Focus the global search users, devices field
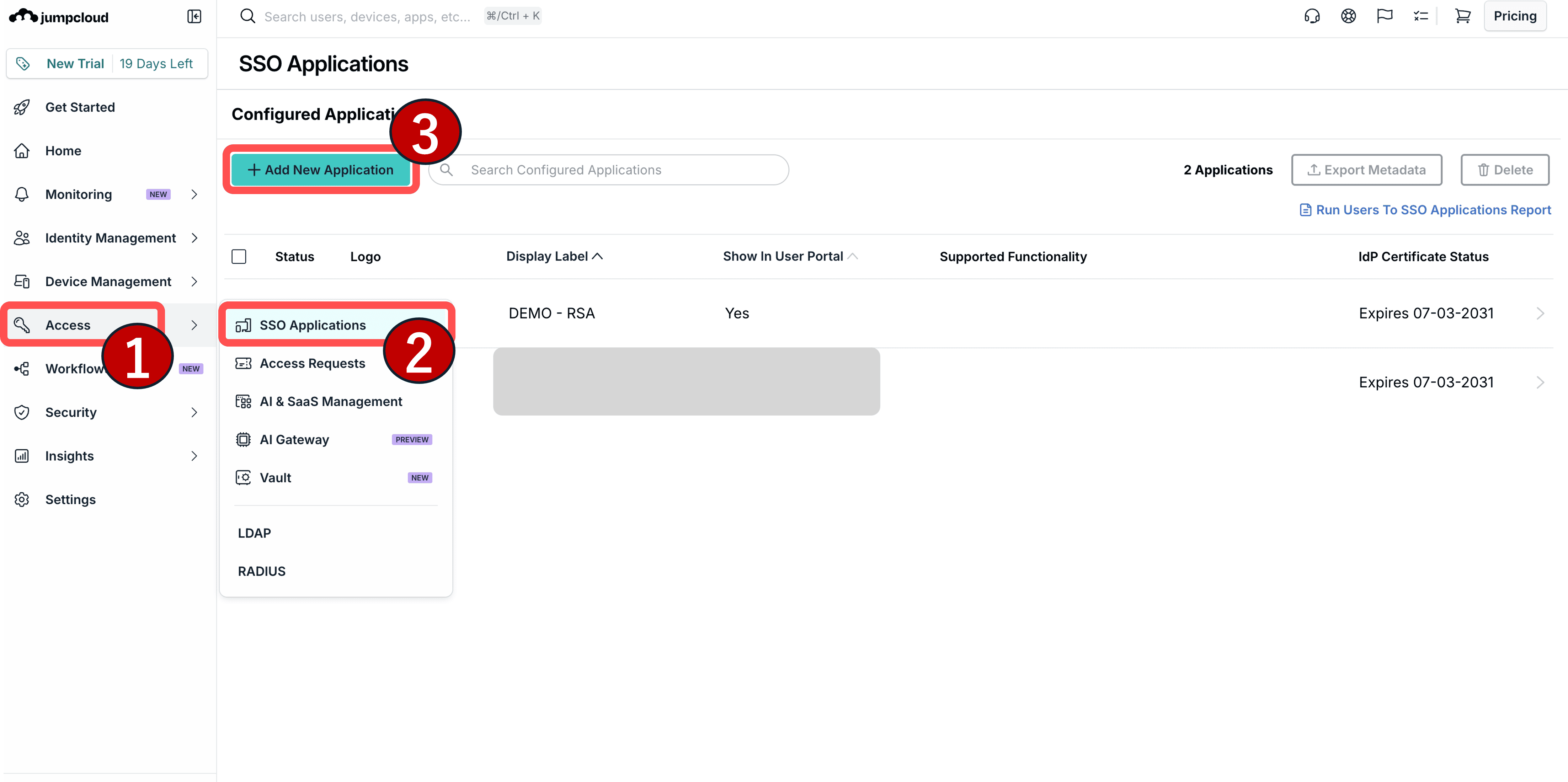The image size is (1568, 782). 367,16
